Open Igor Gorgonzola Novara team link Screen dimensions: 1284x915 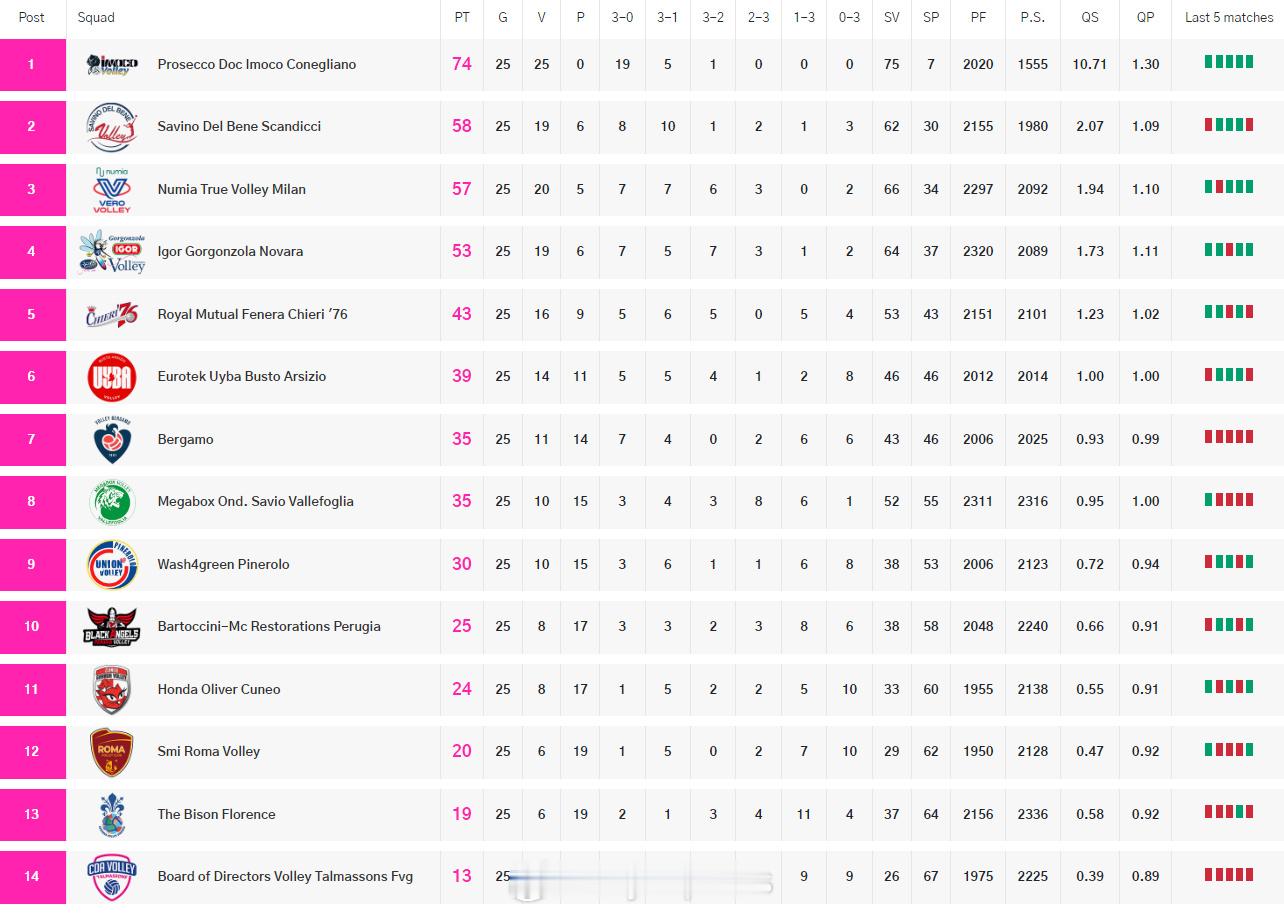click(230, 251)
